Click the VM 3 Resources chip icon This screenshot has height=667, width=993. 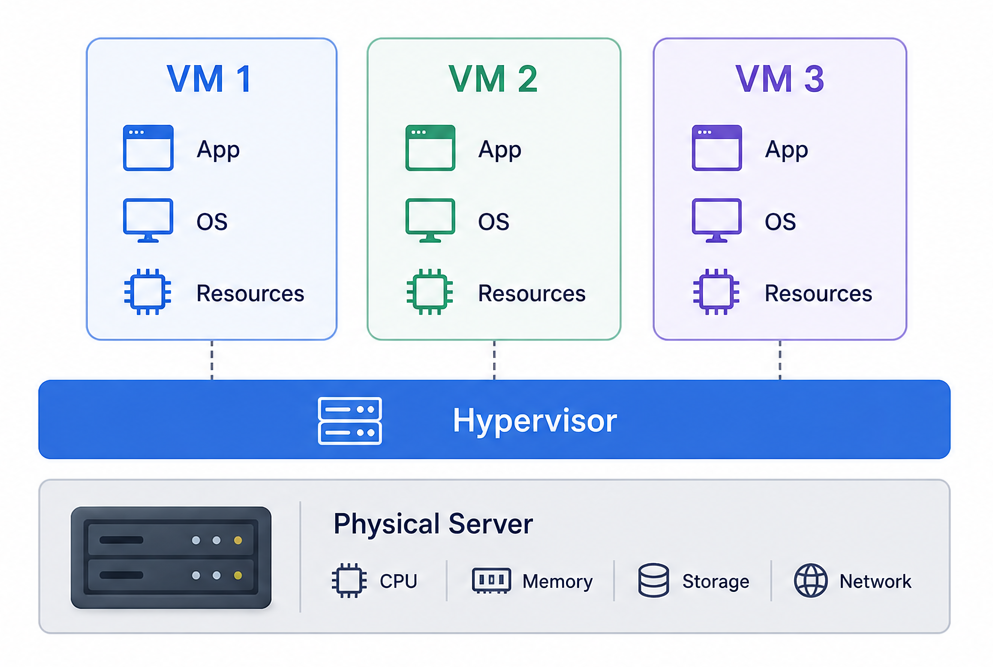[x=716, y=292]
